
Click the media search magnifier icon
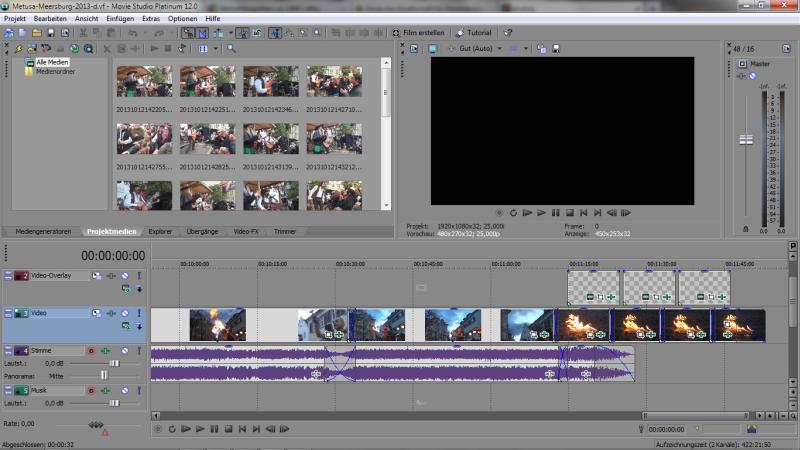click(x=232, y=48)
